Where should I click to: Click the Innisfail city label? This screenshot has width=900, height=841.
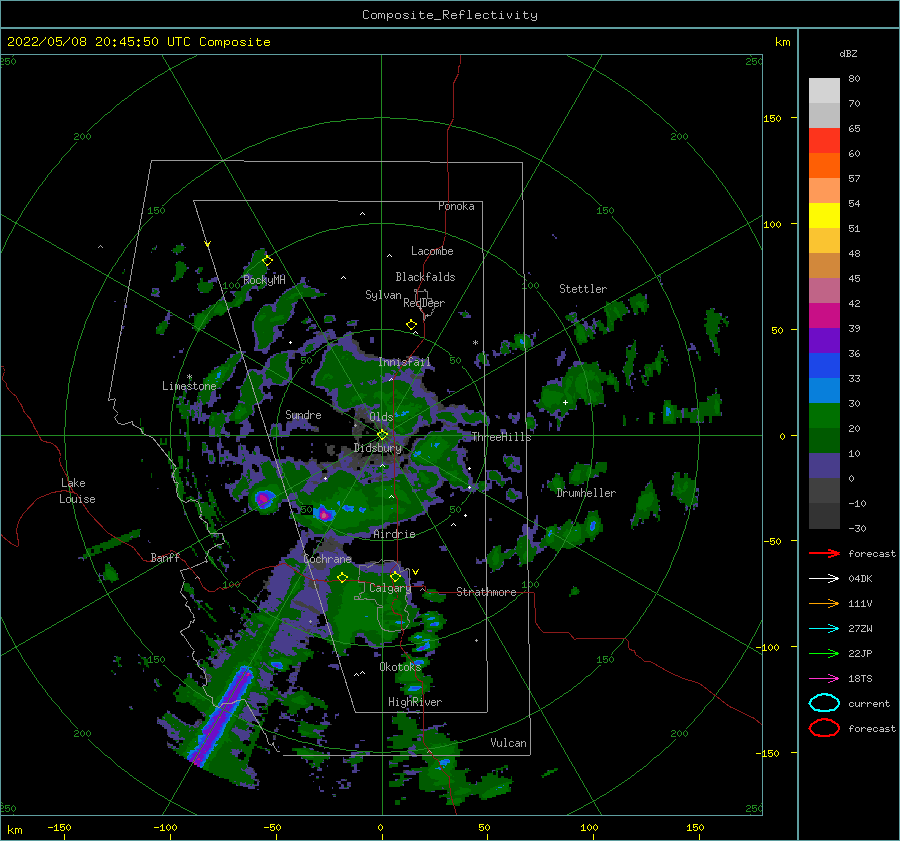(405, 362)
